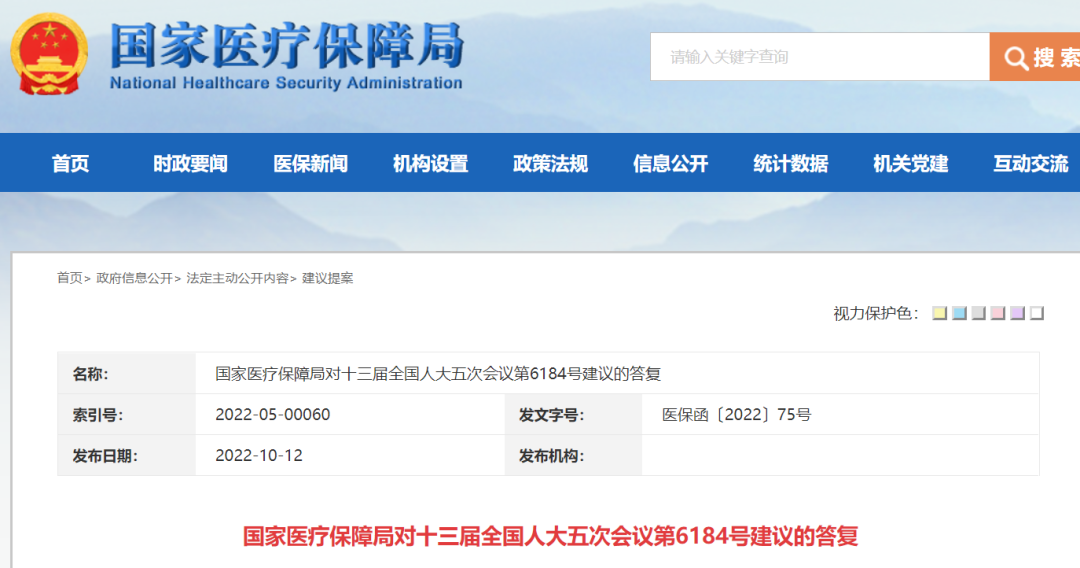The width and height of the screenshot is (1080, 568).
Task: Open the 统计数据 navigation item
Action: 790,163
